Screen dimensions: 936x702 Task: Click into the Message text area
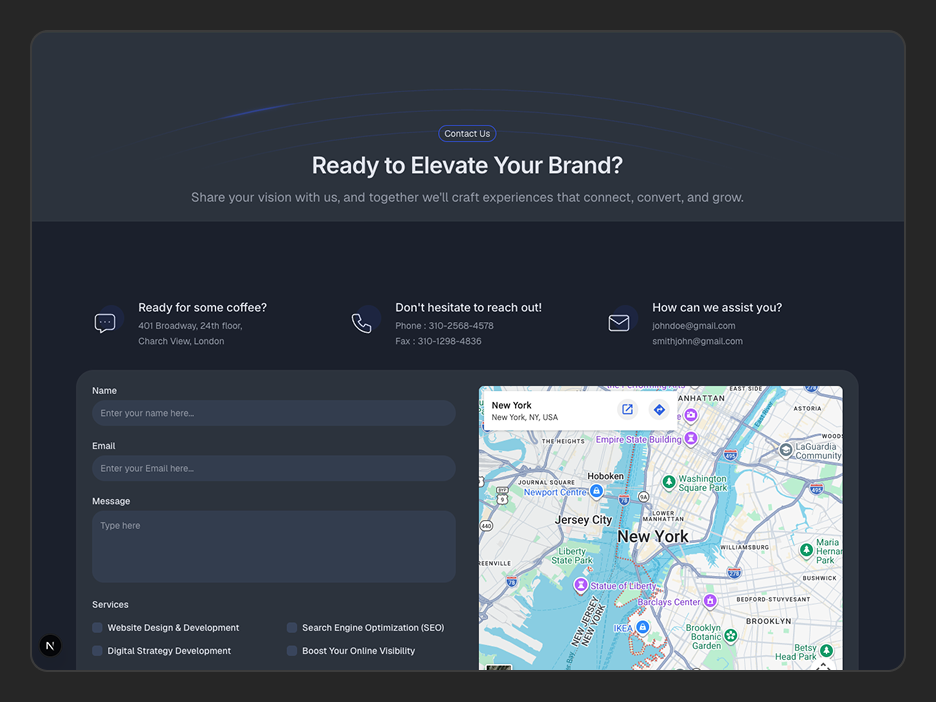click(x=273, y=546)
